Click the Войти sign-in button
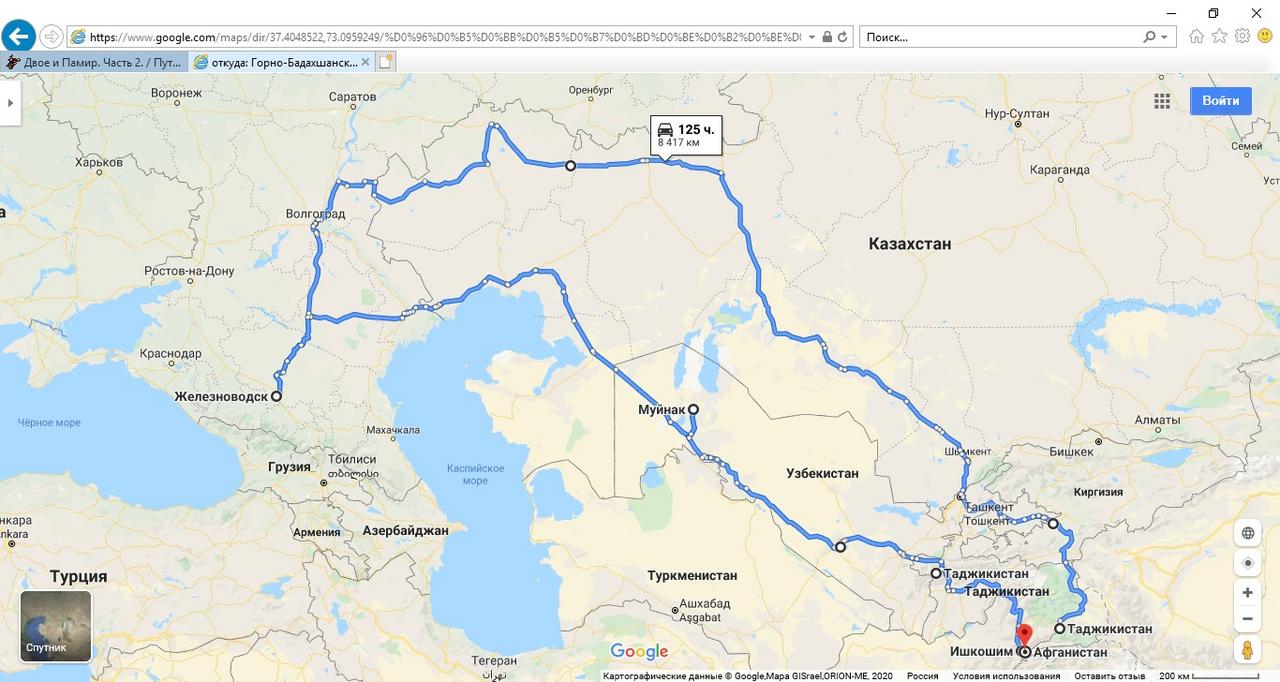 (1220, 101)
